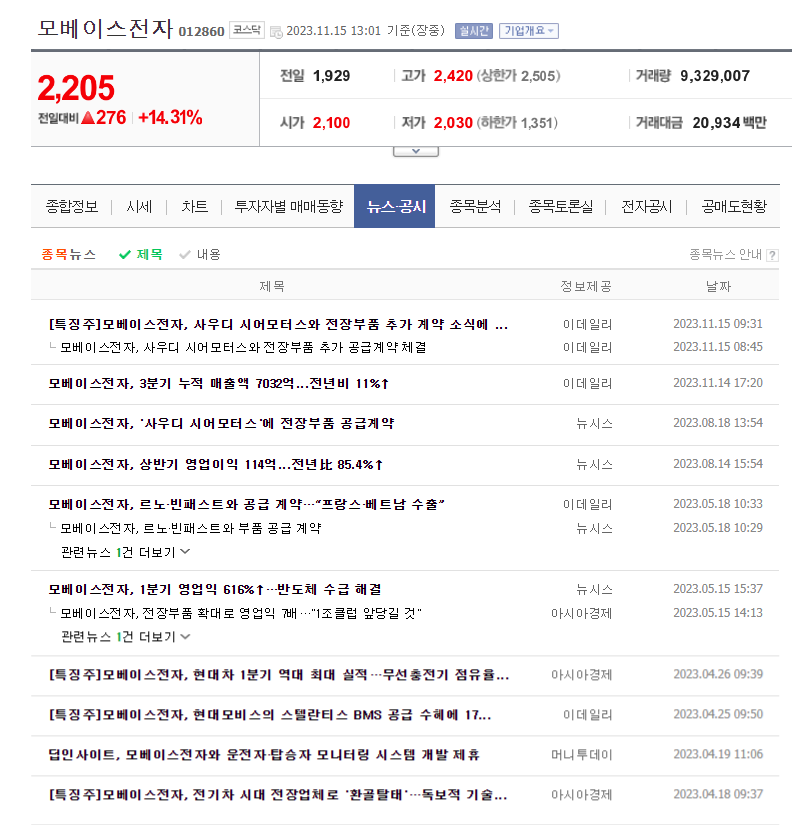Open the 르노·빈패스트와 부품 공급 계약 sub-article
Screen dimensions: 792x825
191,528
